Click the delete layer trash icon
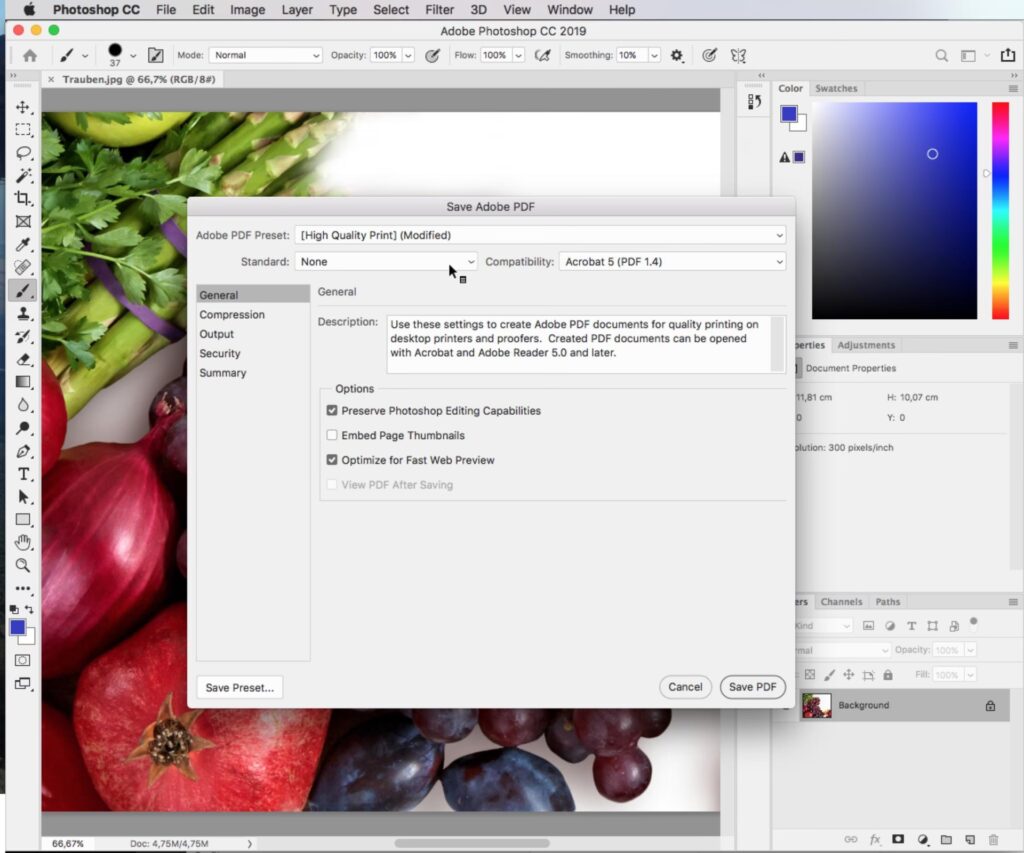1024x853 pixels. tap(993, 840)
